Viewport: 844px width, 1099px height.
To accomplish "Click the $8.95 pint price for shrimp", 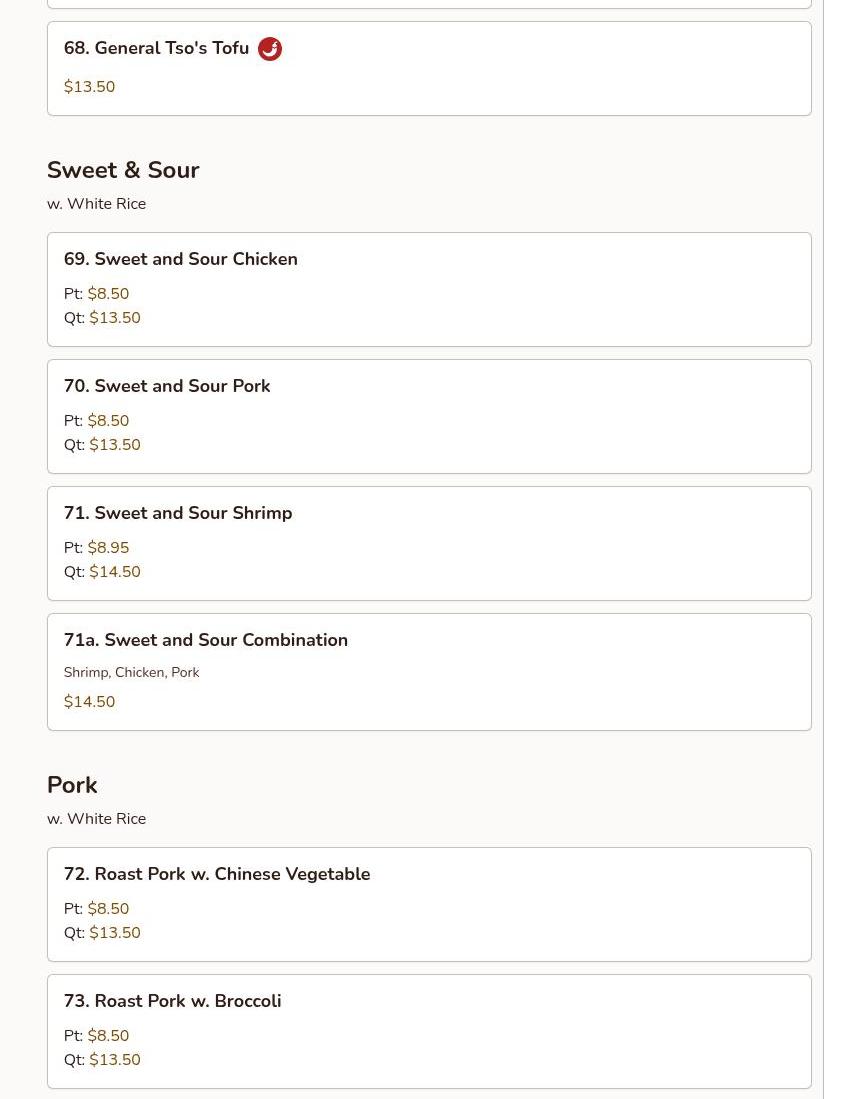I will 108,548.
